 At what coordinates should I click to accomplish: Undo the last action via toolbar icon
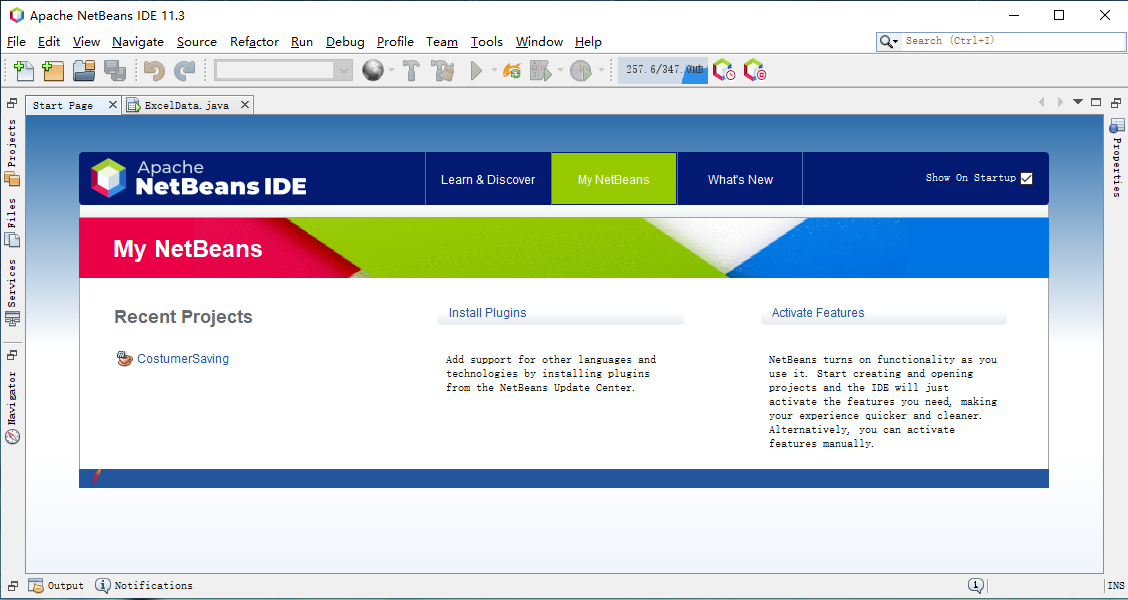click(x=154, y=70)
